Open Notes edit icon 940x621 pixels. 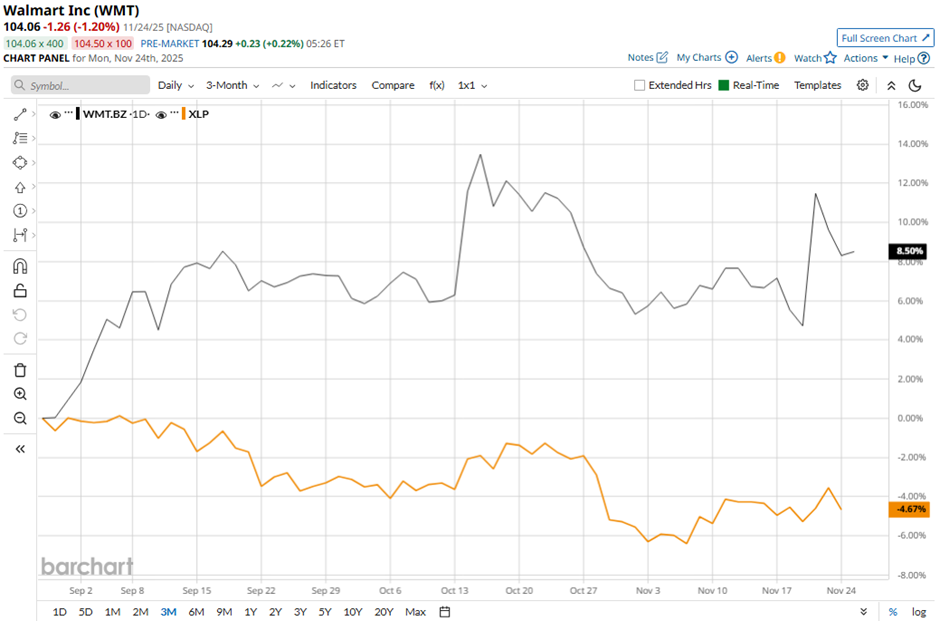[662, 58]
